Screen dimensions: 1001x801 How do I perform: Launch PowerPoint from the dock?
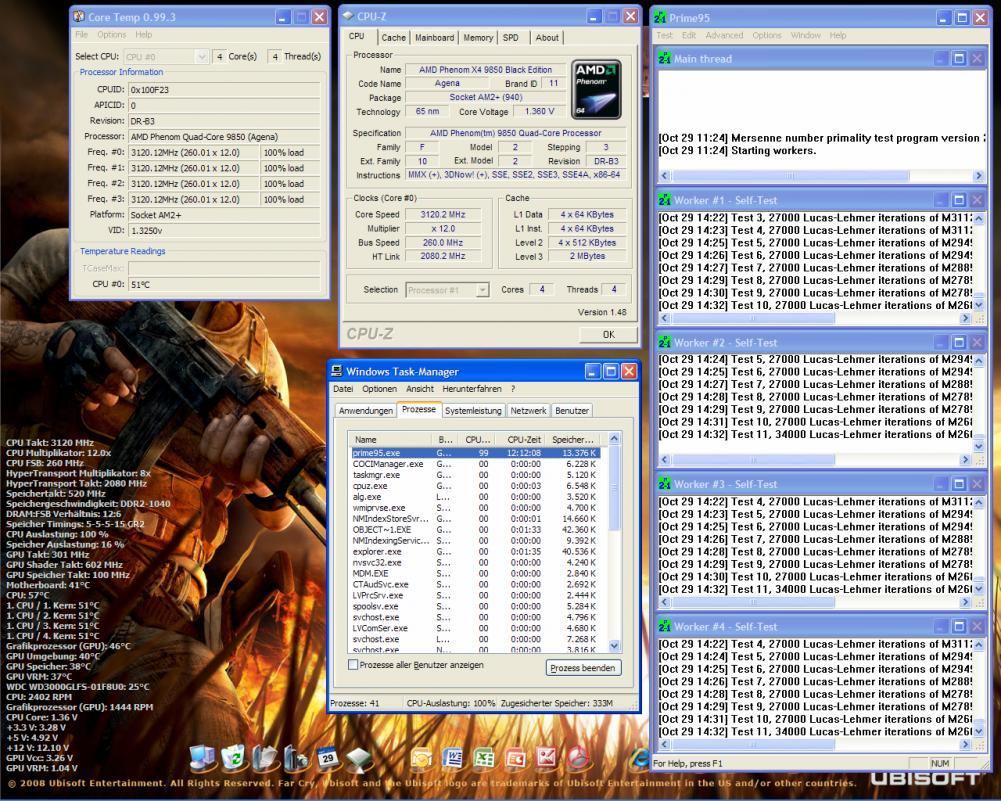coord(515,758)
